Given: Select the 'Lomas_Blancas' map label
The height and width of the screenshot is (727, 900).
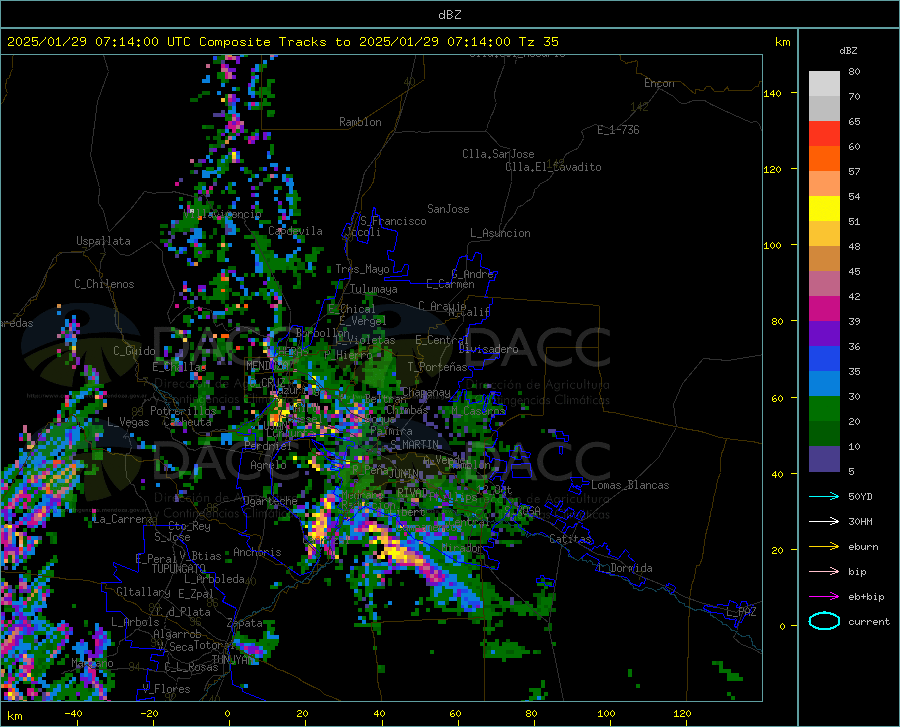Looking at the screenshot, I should [x=630, y=485].
